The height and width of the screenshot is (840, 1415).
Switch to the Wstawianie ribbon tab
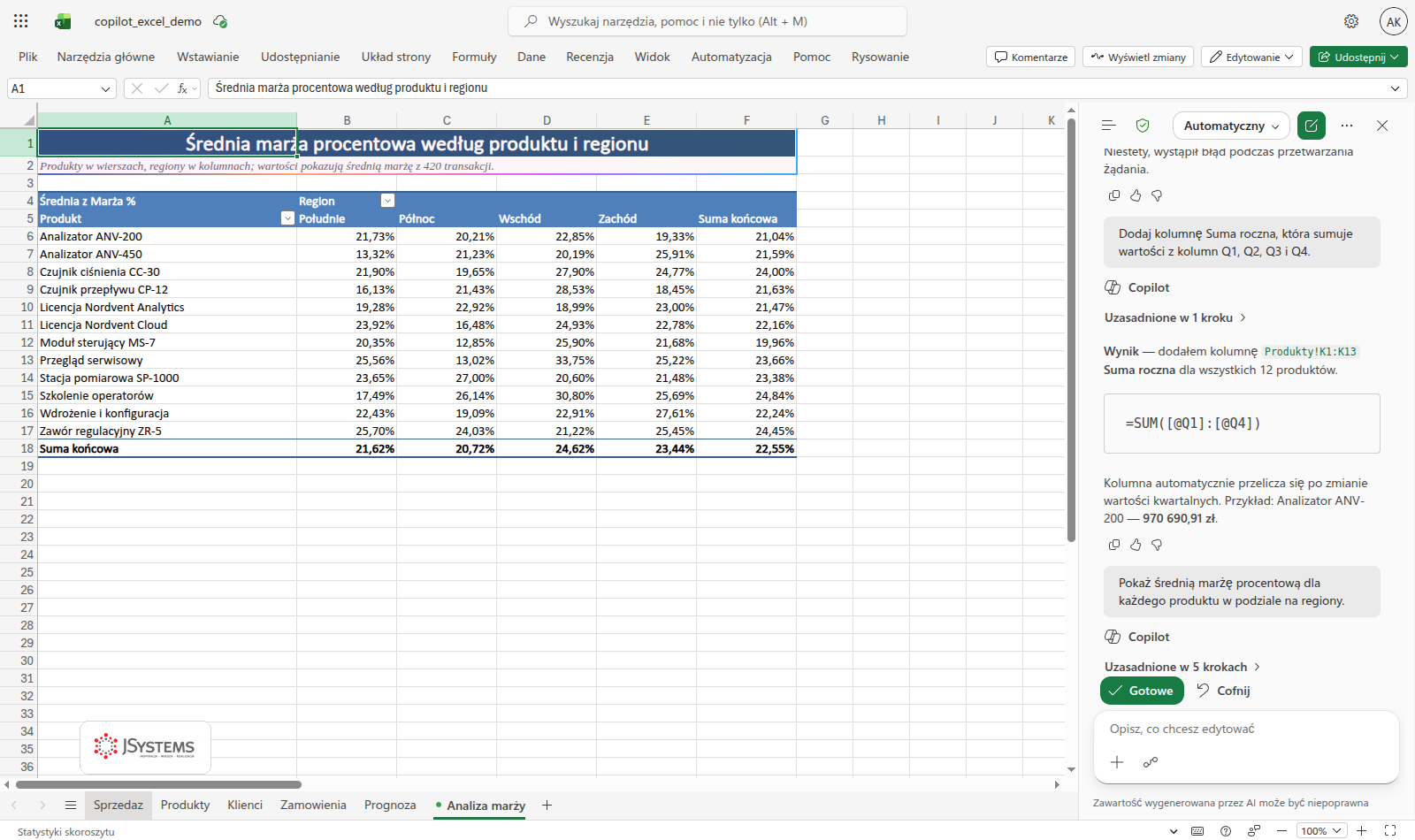tap(208, 57)
